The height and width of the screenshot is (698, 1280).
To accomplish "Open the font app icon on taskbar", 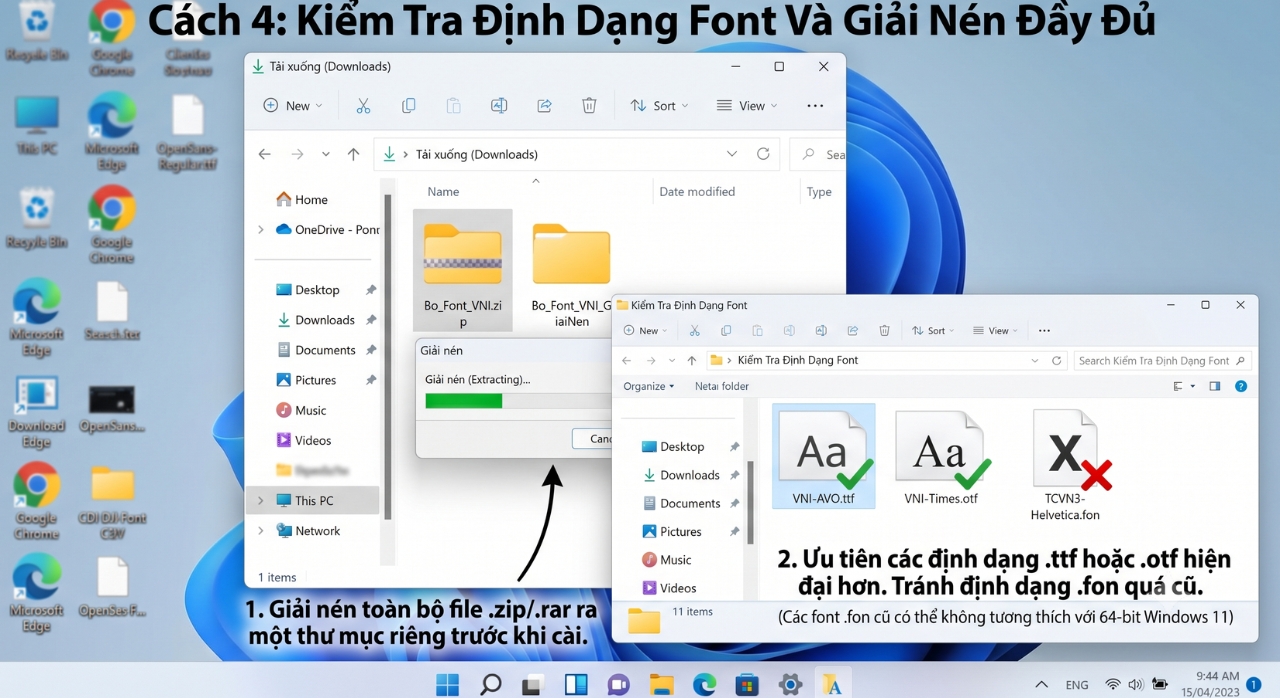I will tap(832, 684).
